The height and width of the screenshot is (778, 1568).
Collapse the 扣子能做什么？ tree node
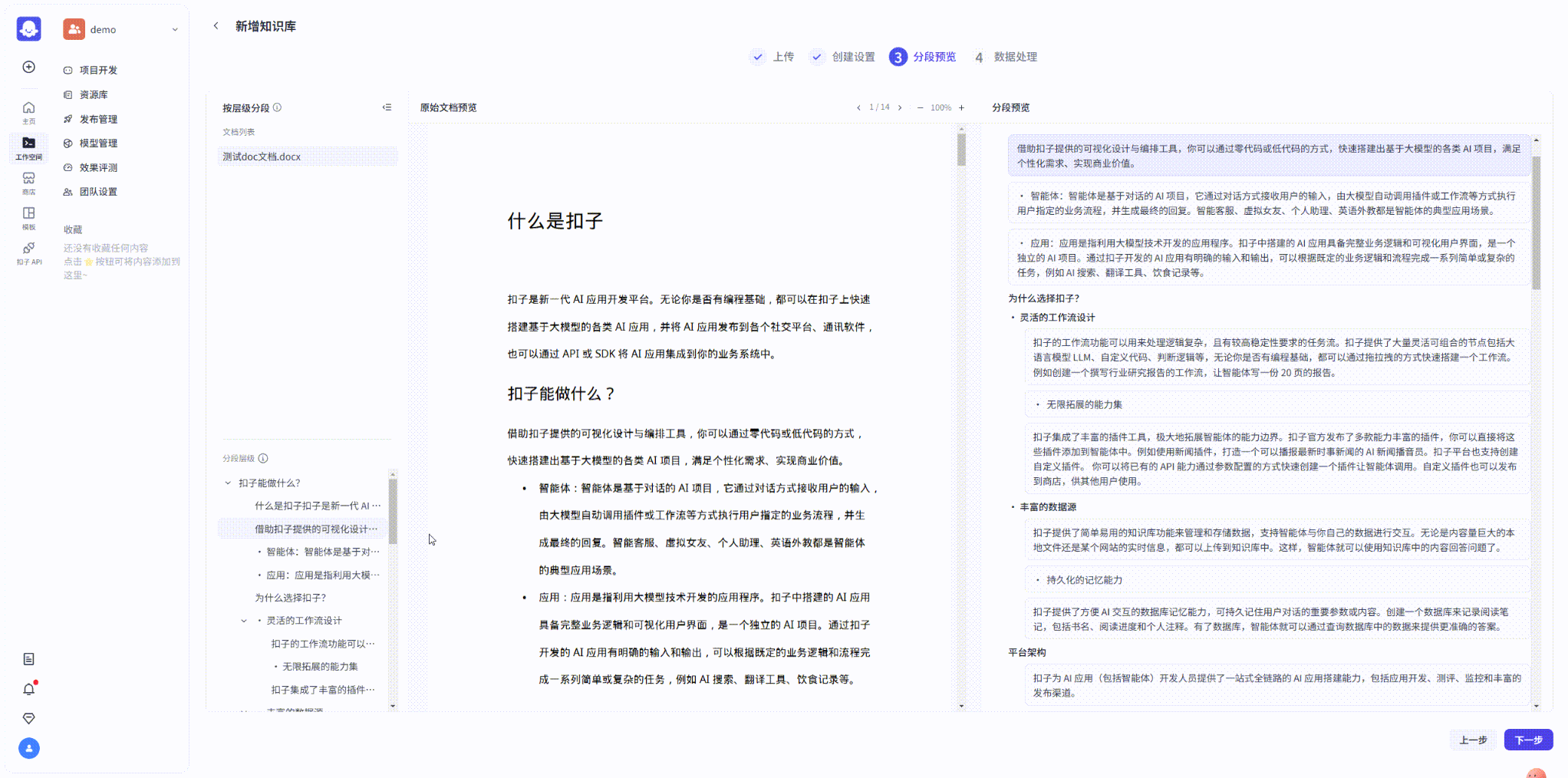click(228, 483)
